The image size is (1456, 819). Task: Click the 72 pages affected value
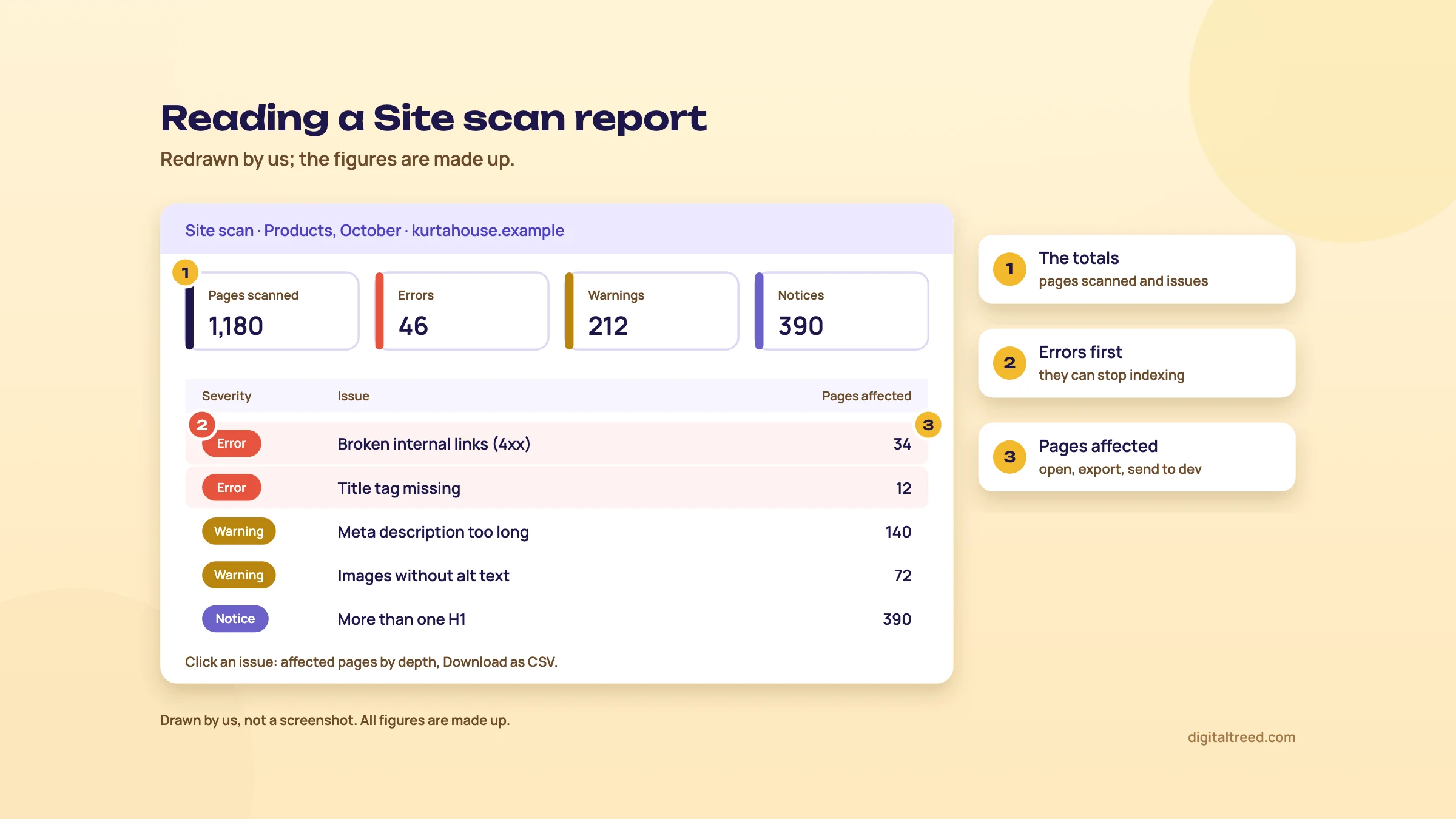coord(903,576)
